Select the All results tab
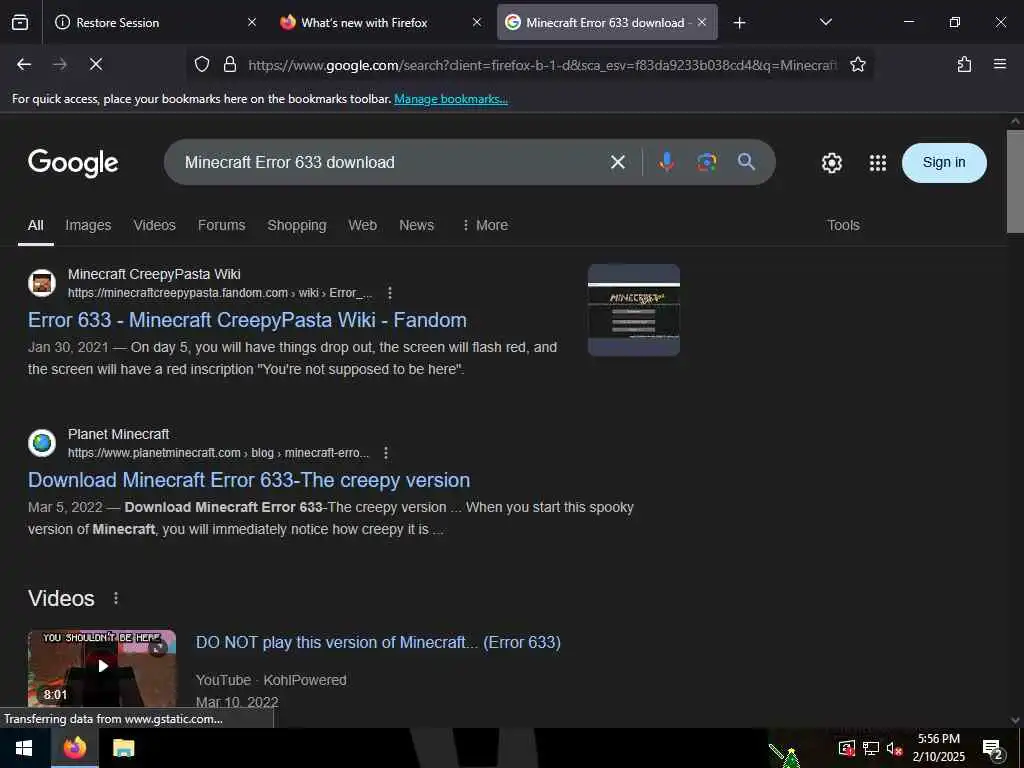This screenshot has width=1024, height=768. 36,225
